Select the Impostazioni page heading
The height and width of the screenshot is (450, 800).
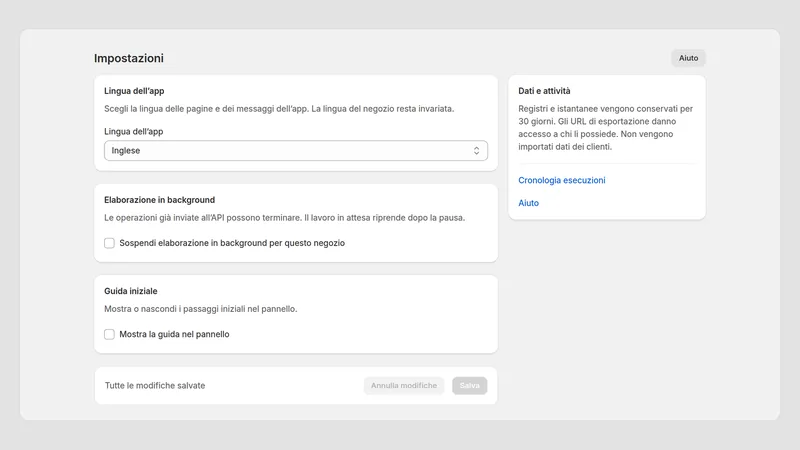pyautogui.click(x=129, y=58)
